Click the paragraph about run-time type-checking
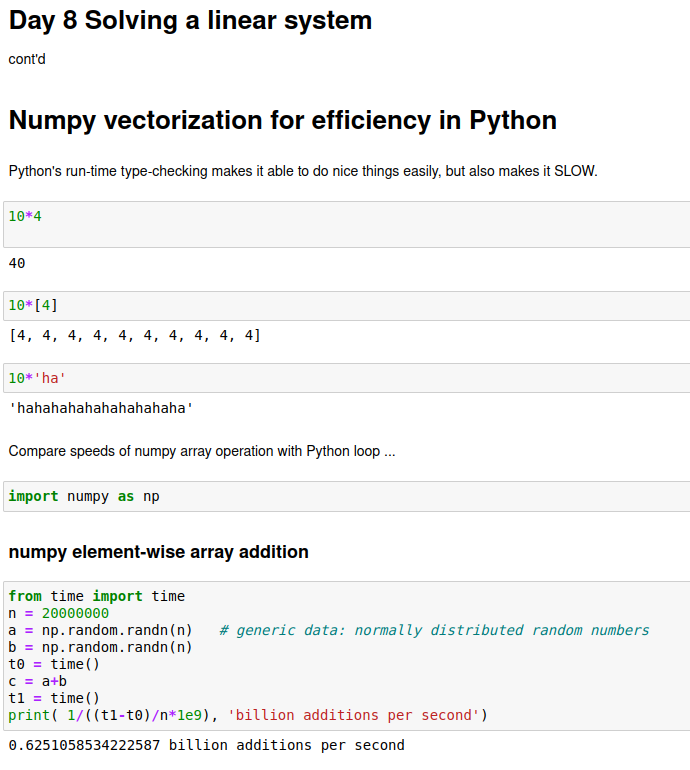 [x=302, y=171]
